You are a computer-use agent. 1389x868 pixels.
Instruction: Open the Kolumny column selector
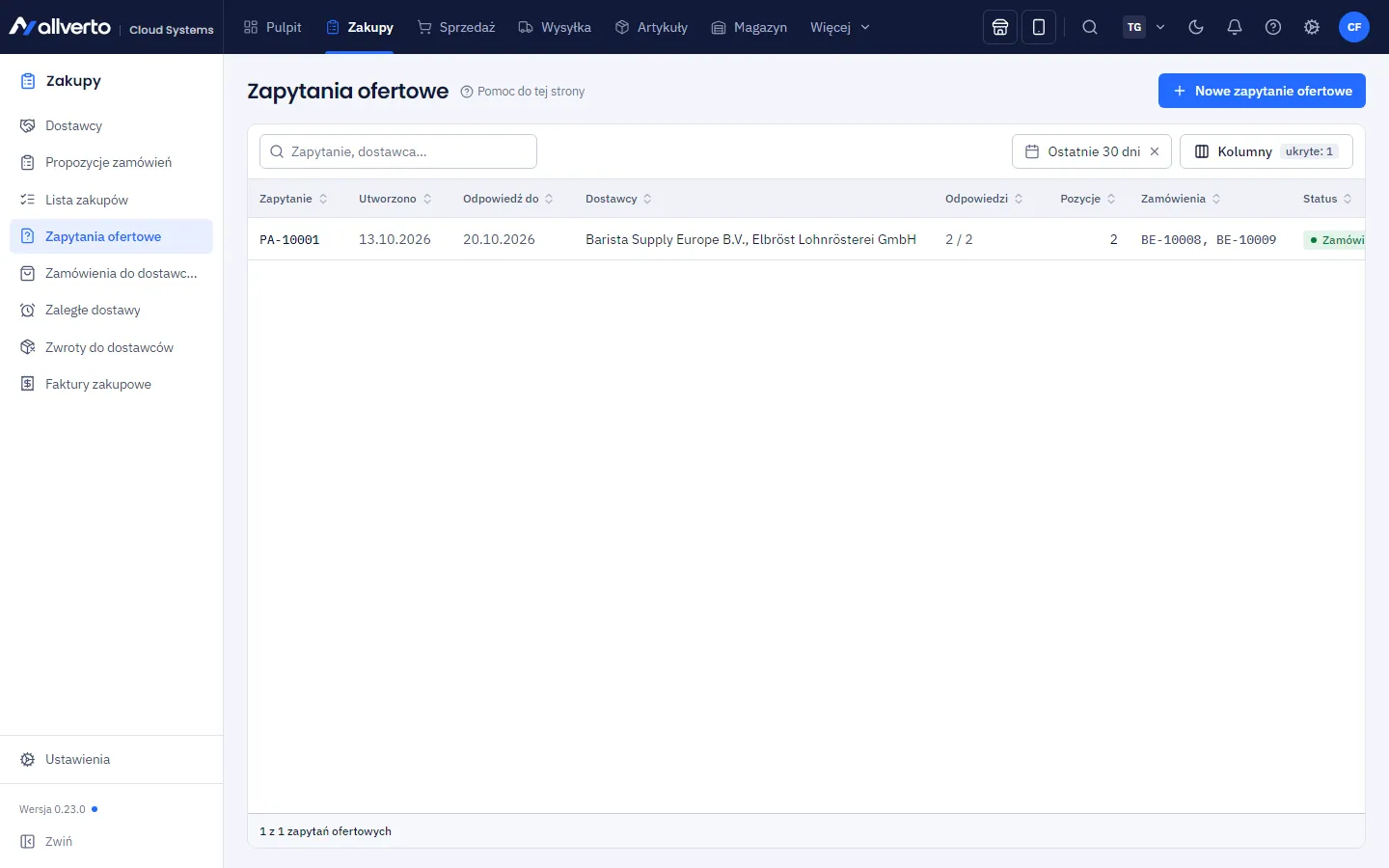pos(1266,151)
